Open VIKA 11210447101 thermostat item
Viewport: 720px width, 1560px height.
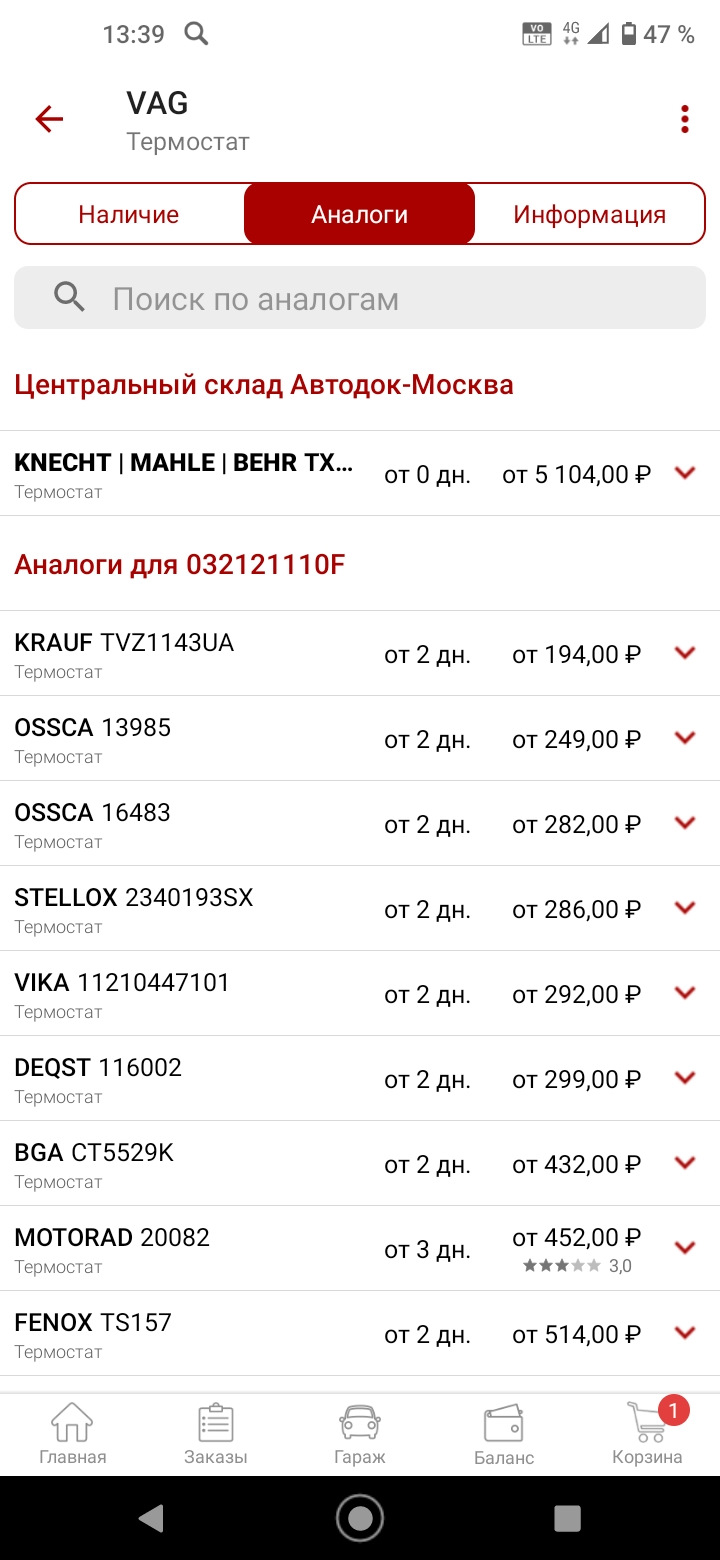(122, 993)
